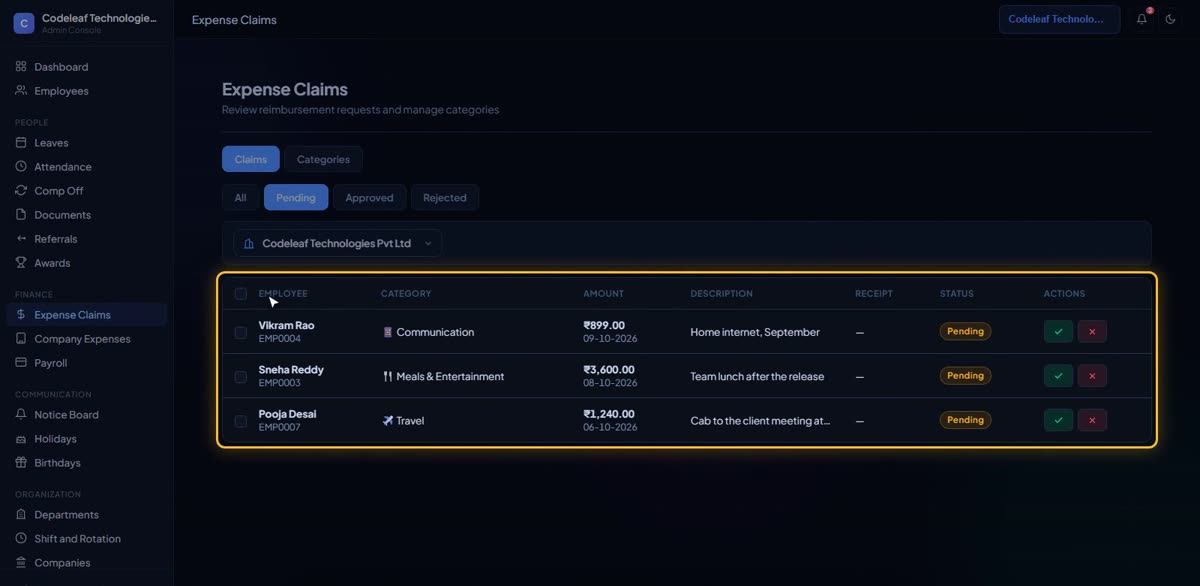Click the Attendance clock icon
The height and width of the screenshot is (586, 1200).
click(x=21, y=167)
